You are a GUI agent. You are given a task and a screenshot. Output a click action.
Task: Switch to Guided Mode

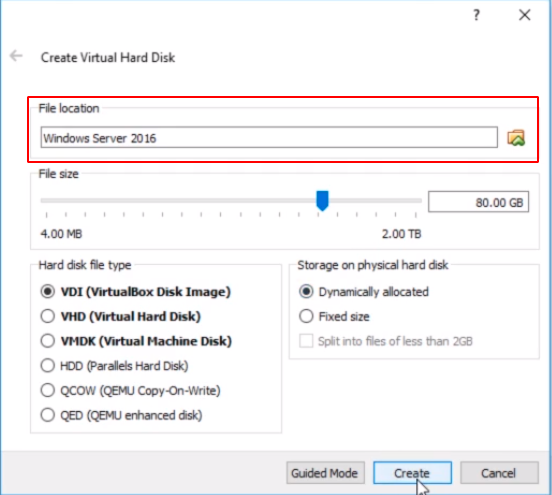(325, 473)
